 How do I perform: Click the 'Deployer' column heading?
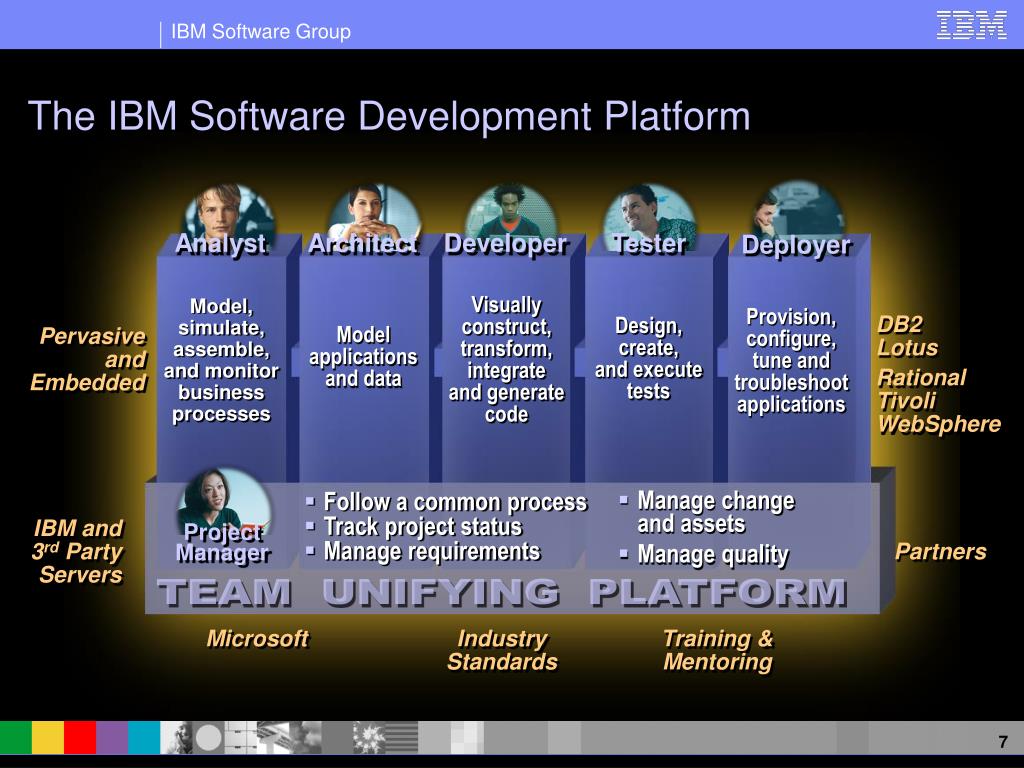[796, 246]
